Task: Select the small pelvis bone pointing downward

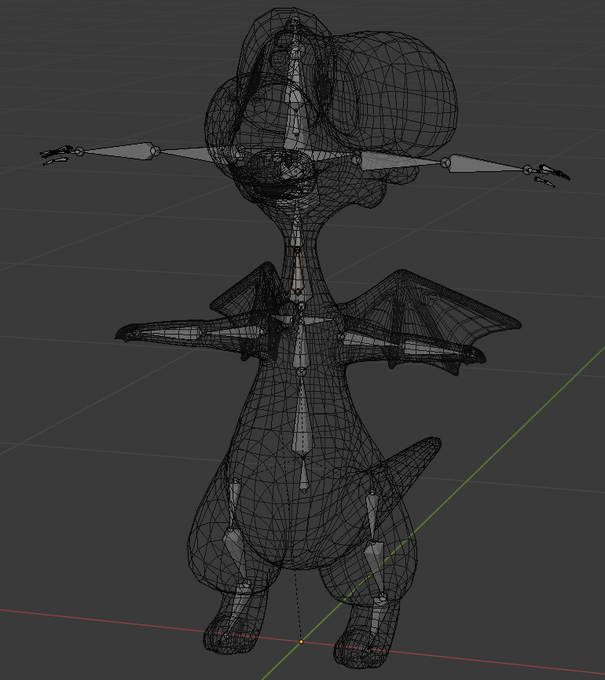Action: (x=304, y=475)
